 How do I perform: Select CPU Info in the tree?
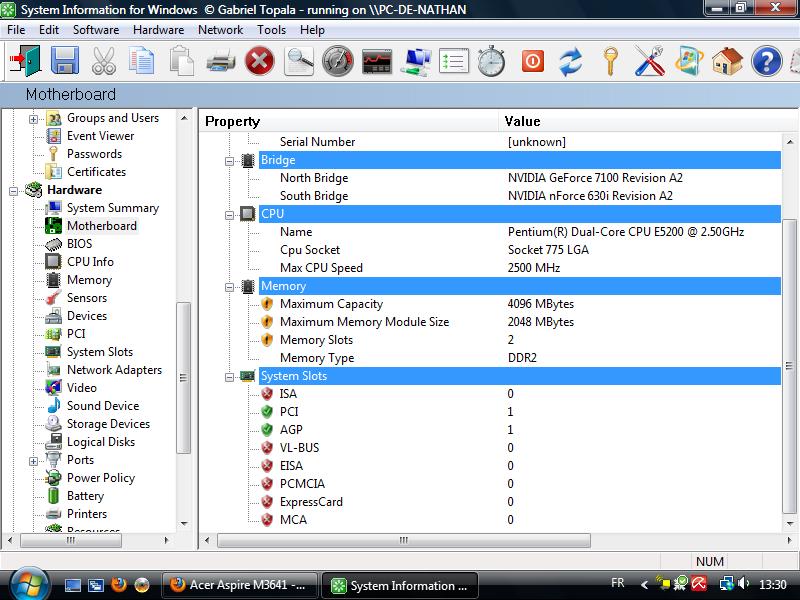(x=90, y=262)
